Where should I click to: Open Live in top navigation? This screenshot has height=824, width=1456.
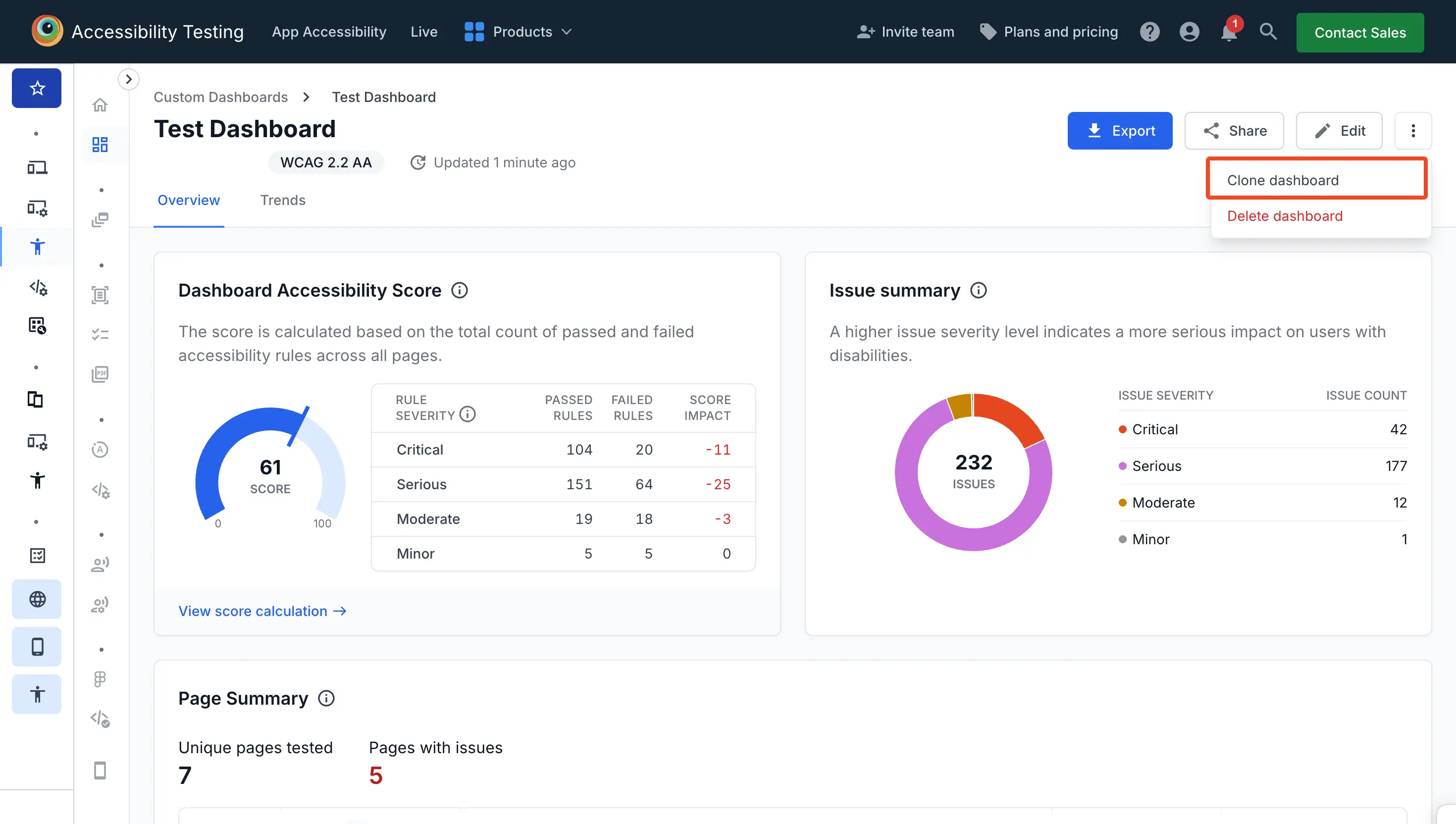pyautogui.click(x=424, y=32)
